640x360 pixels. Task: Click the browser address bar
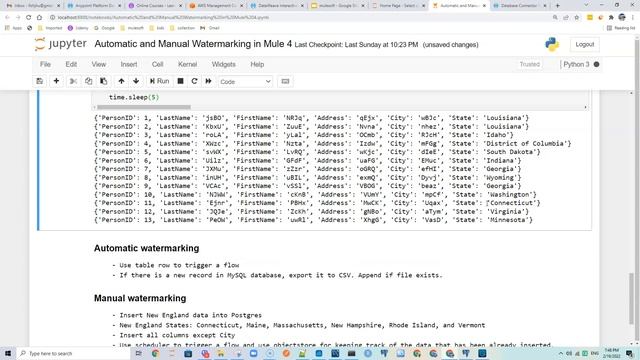[x=302, y=18]
